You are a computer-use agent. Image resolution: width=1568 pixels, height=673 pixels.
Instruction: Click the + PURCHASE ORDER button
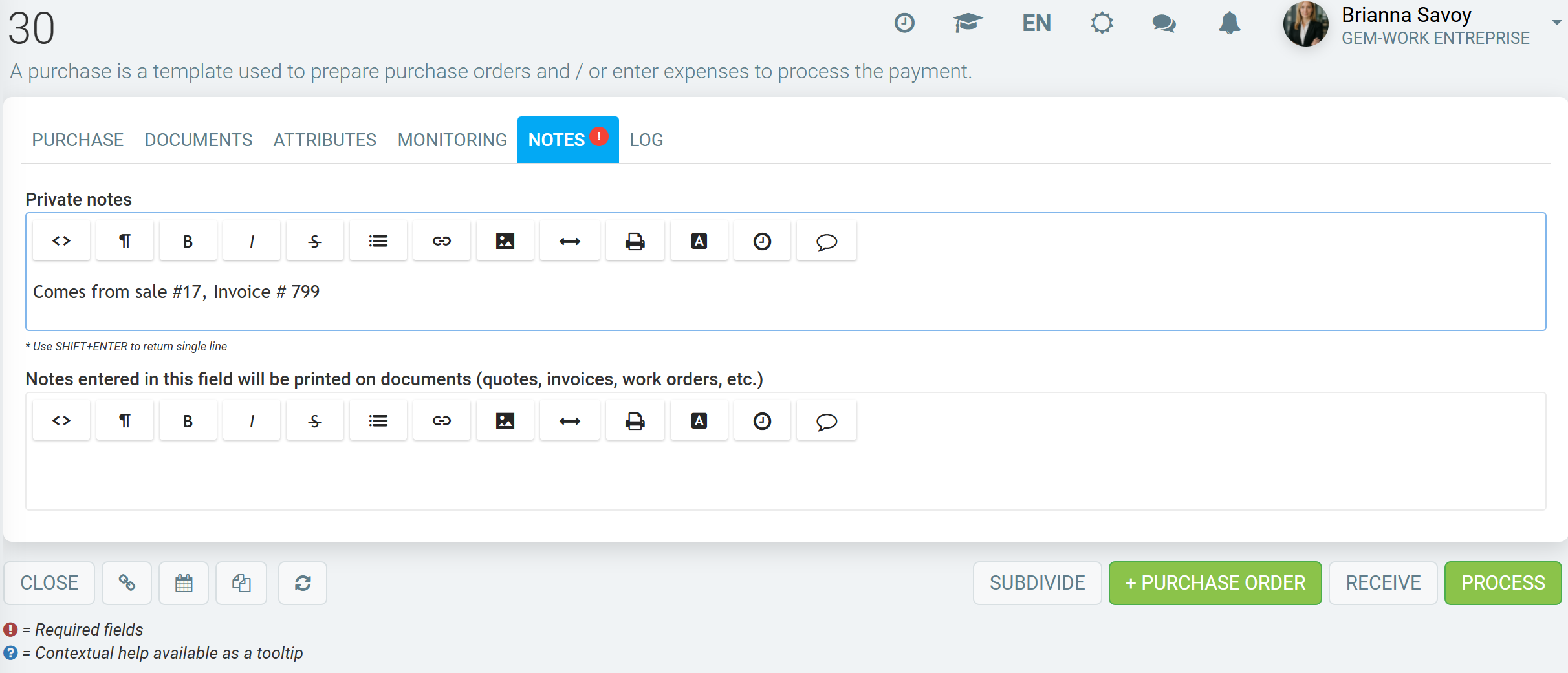(x=1215, y=583)
